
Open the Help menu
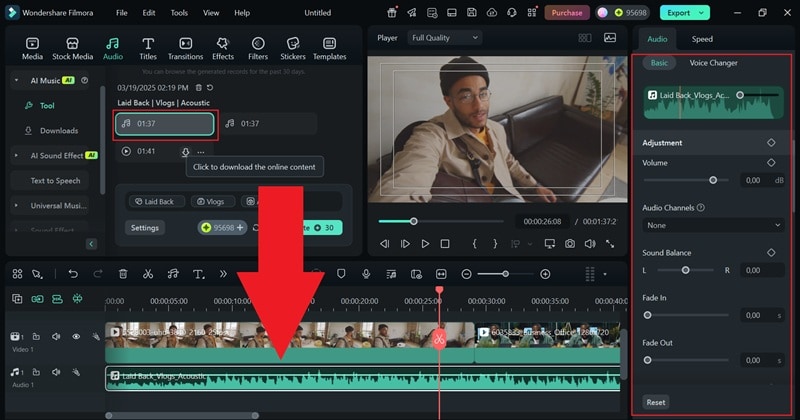pos(242,13)
